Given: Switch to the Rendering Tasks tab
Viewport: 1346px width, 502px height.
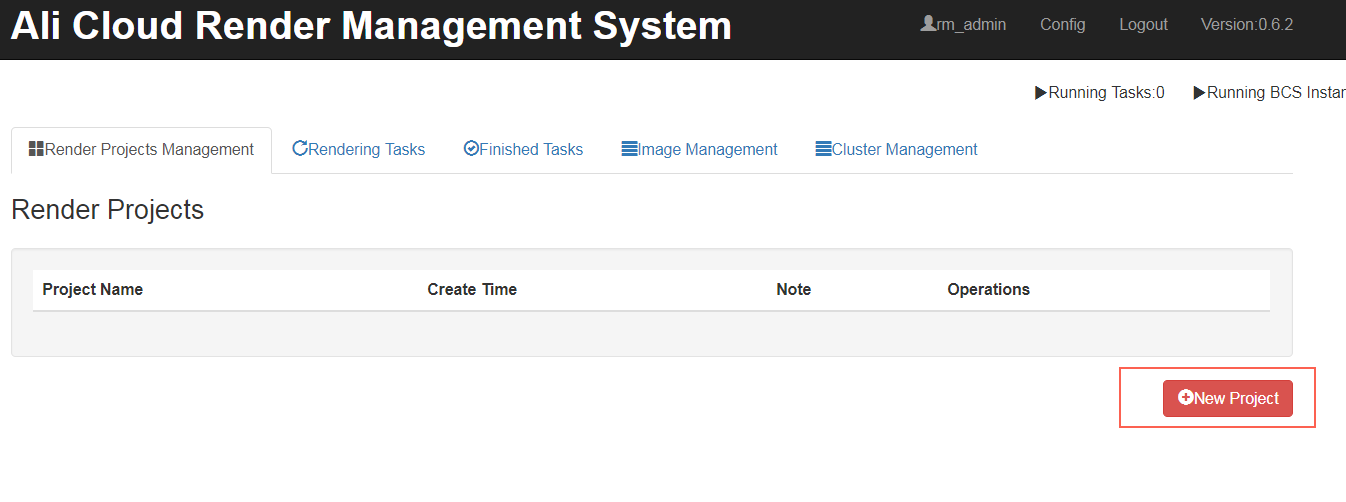Looking at the screenshot, I should click(x=358, y=150).
